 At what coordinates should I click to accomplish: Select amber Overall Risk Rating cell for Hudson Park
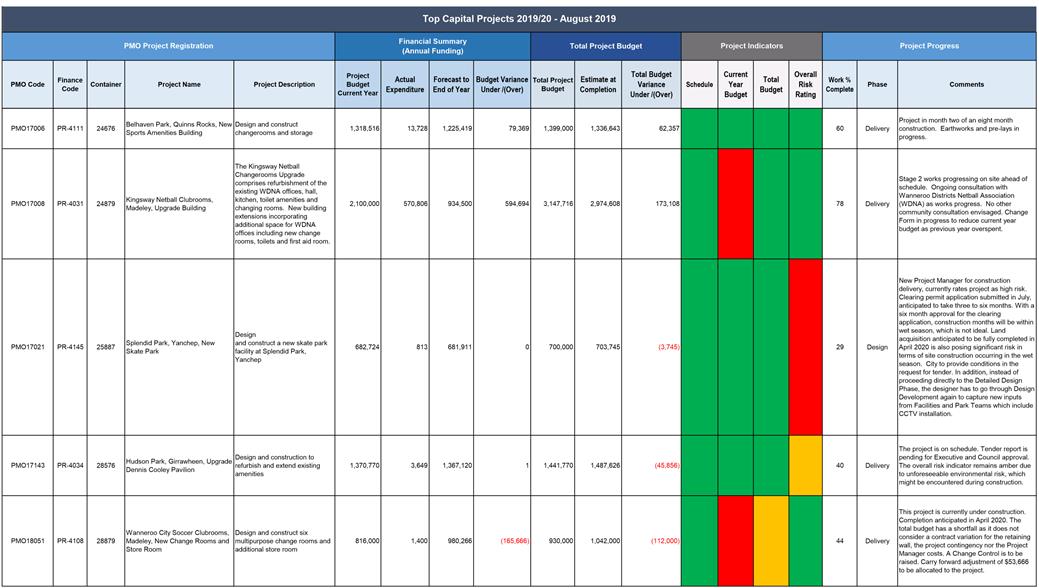click(805, 465)
